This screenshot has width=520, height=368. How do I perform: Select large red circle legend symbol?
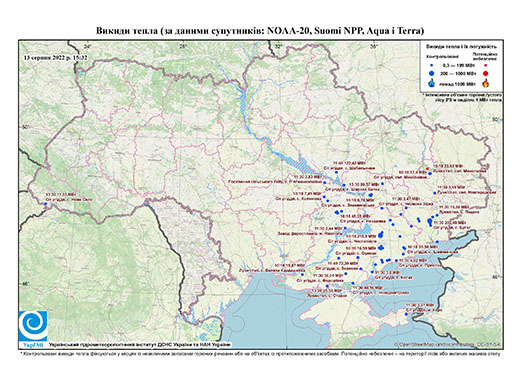pyautogui.click(x=486, y=74)
